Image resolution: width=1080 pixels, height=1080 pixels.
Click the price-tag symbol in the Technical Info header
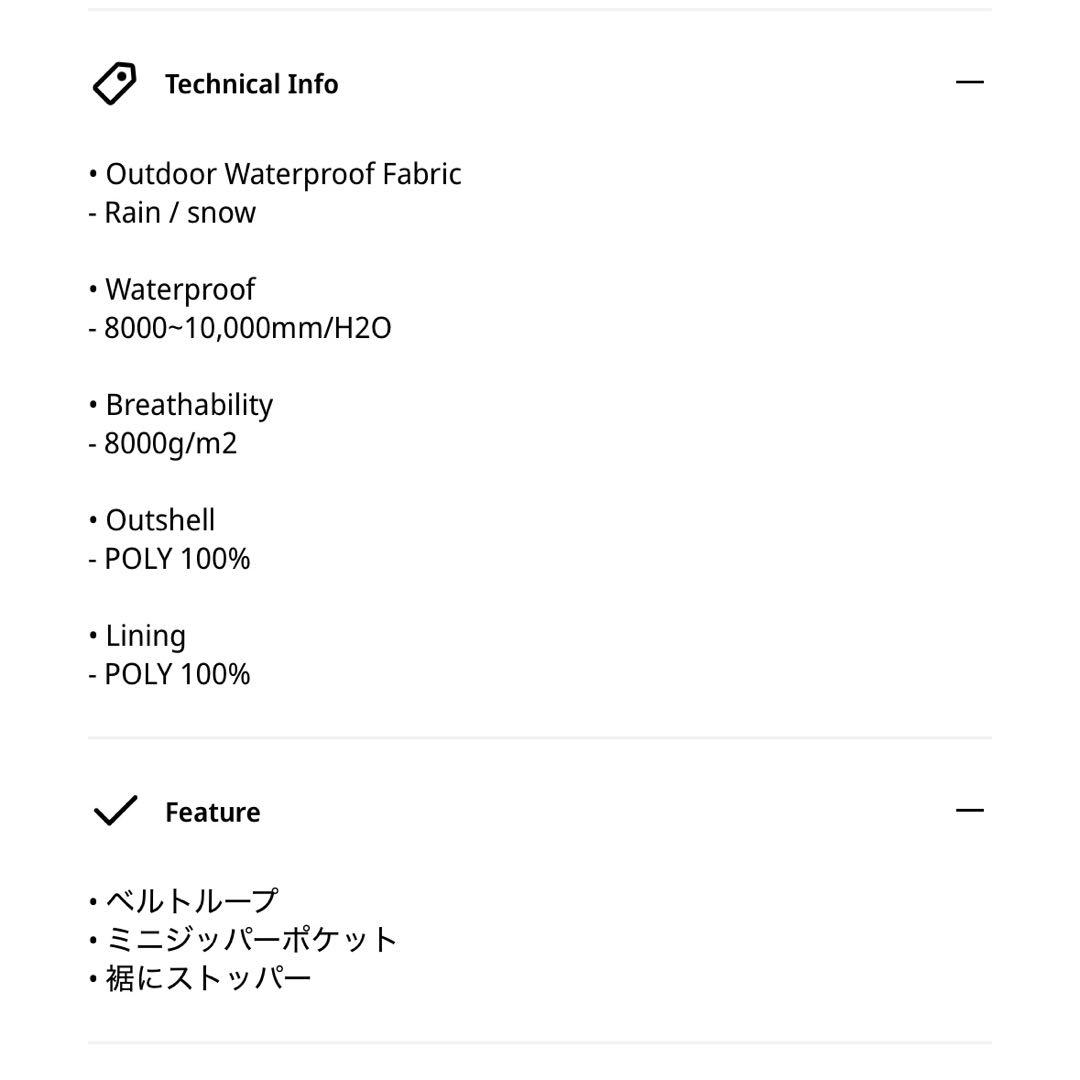click(x=113, y=83)
